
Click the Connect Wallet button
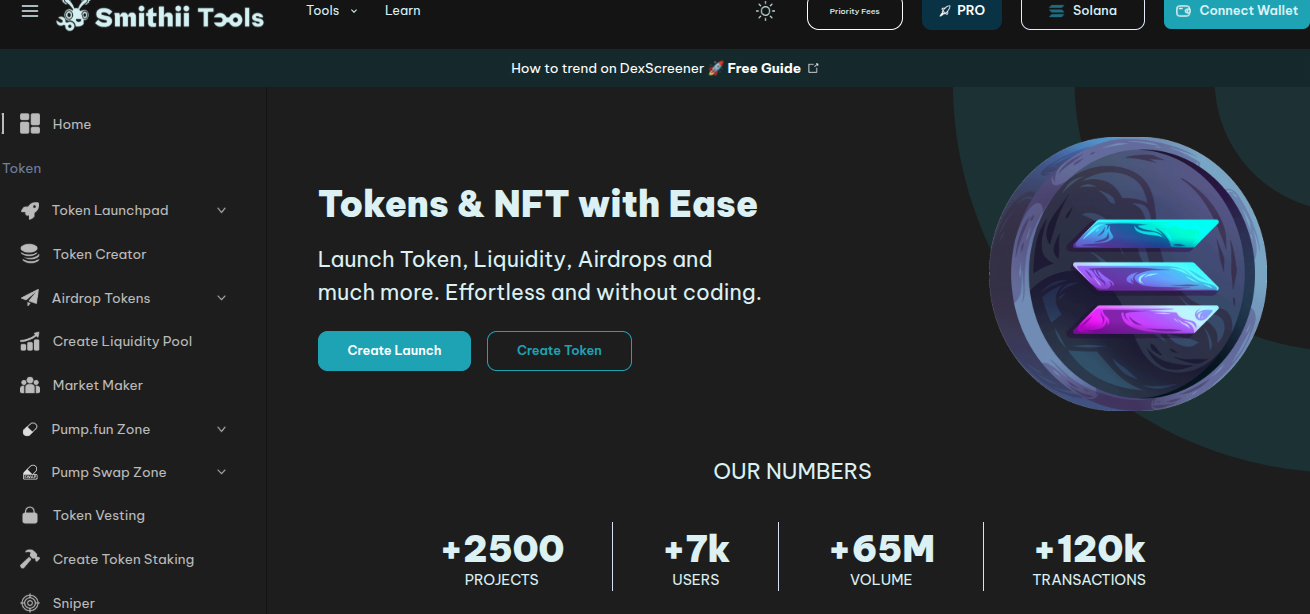click(x=1237, y=11)
